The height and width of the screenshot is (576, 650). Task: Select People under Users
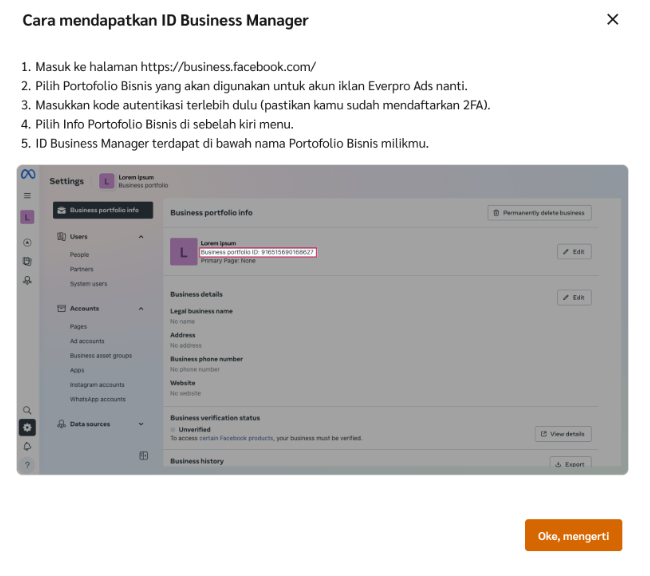(x=79, y=255)
